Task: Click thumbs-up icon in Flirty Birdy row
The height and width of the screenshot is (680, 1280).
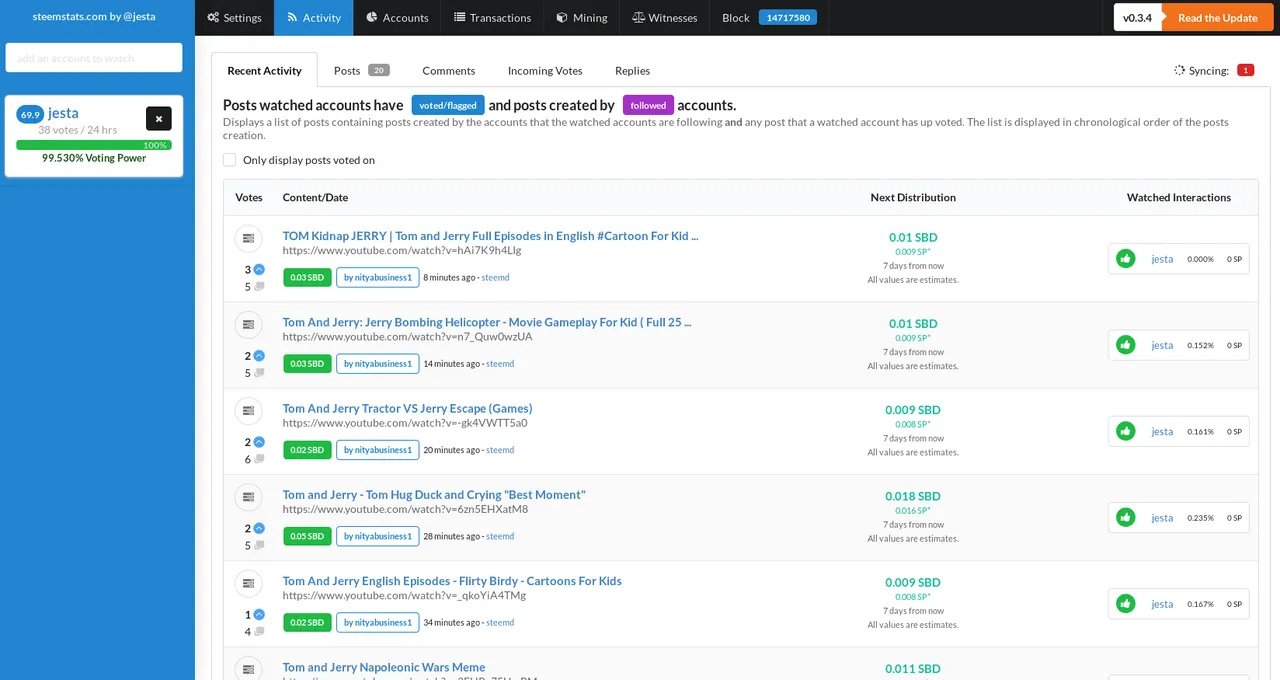Action: point(1126,603)
